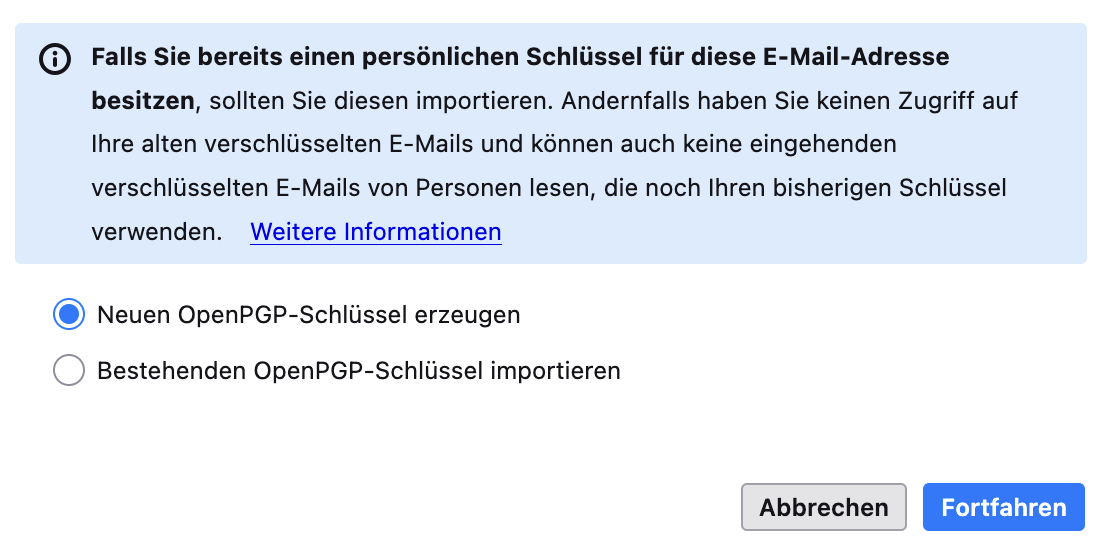Click the word "Personen" in the notice
1100x554 pixels.
tap(478, 188)
